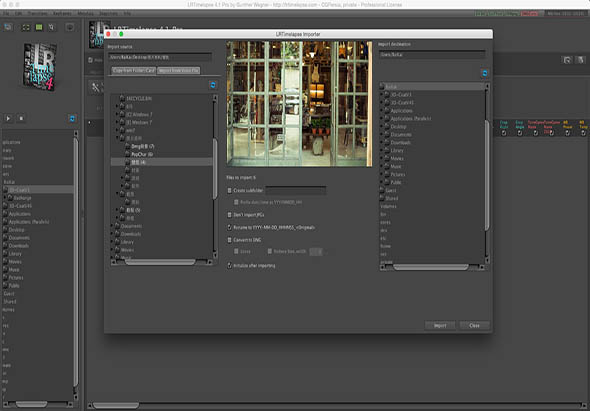590x411 pixels.
Task: Click the $RECYCLE.BIN folder icon in source tree
Action: point(122,98)
